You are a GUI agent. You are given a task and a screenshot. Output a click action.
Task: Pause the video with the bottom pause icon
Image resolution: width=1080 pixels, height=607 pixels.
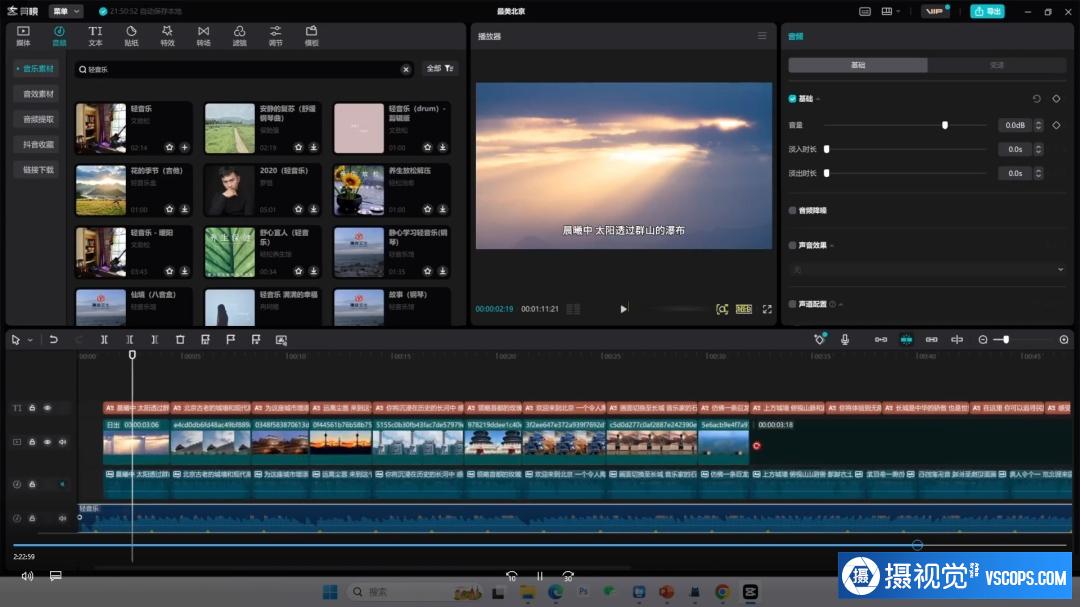click(540, 576)
